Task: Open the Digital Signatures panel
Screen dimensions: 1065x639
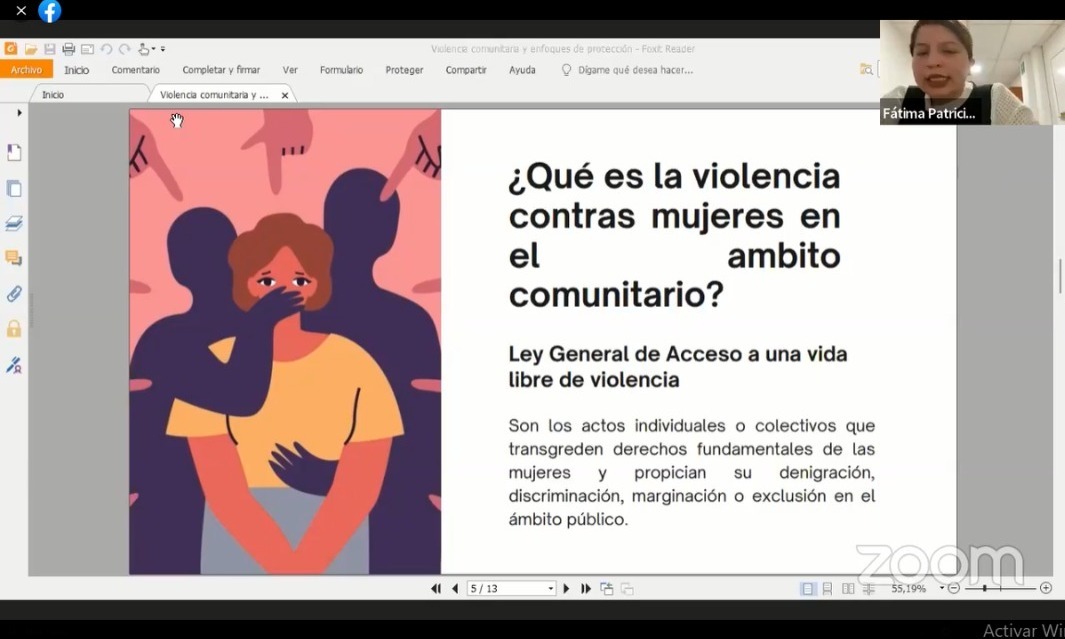Action: (x=14, y=365)
